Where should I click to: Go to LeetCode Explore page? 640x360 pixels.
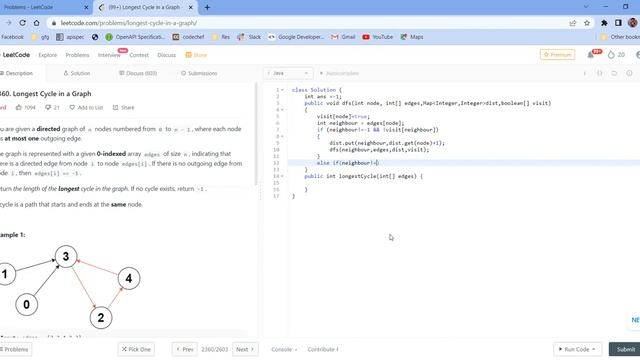coord(48,55)
